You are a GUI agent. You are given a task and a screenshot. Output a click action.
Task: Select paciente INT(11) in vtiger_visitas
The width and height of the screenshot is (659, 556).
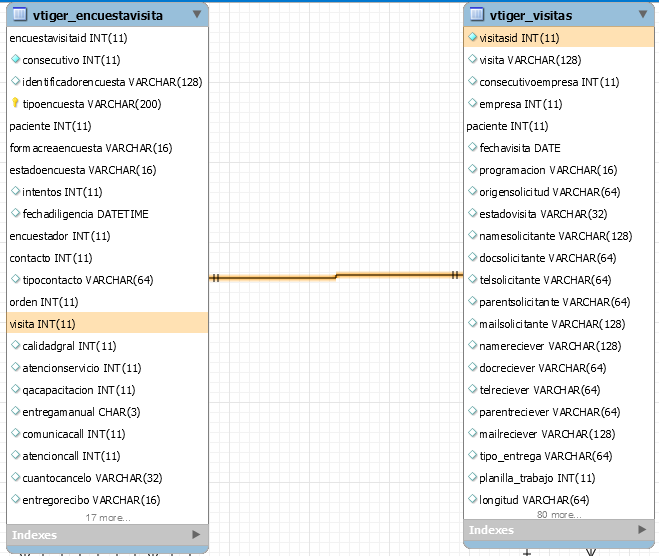(559, 126)
